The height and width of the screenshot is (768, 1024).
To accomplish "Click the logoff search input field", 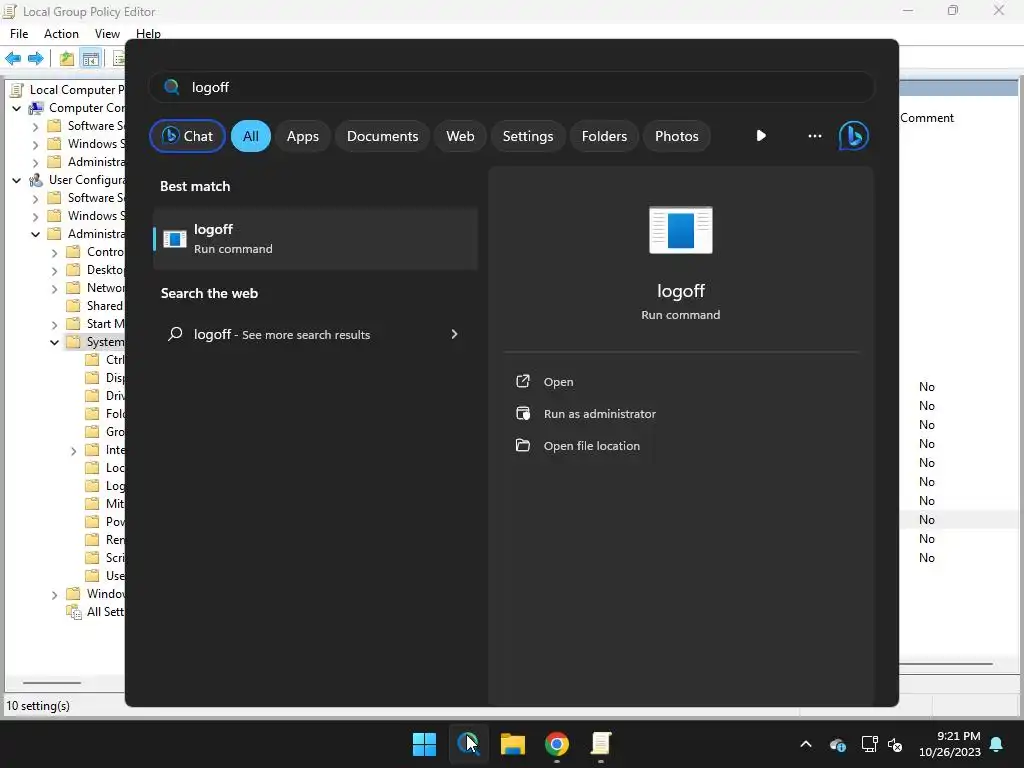I will pyautogui.click(x=511, y=87).
